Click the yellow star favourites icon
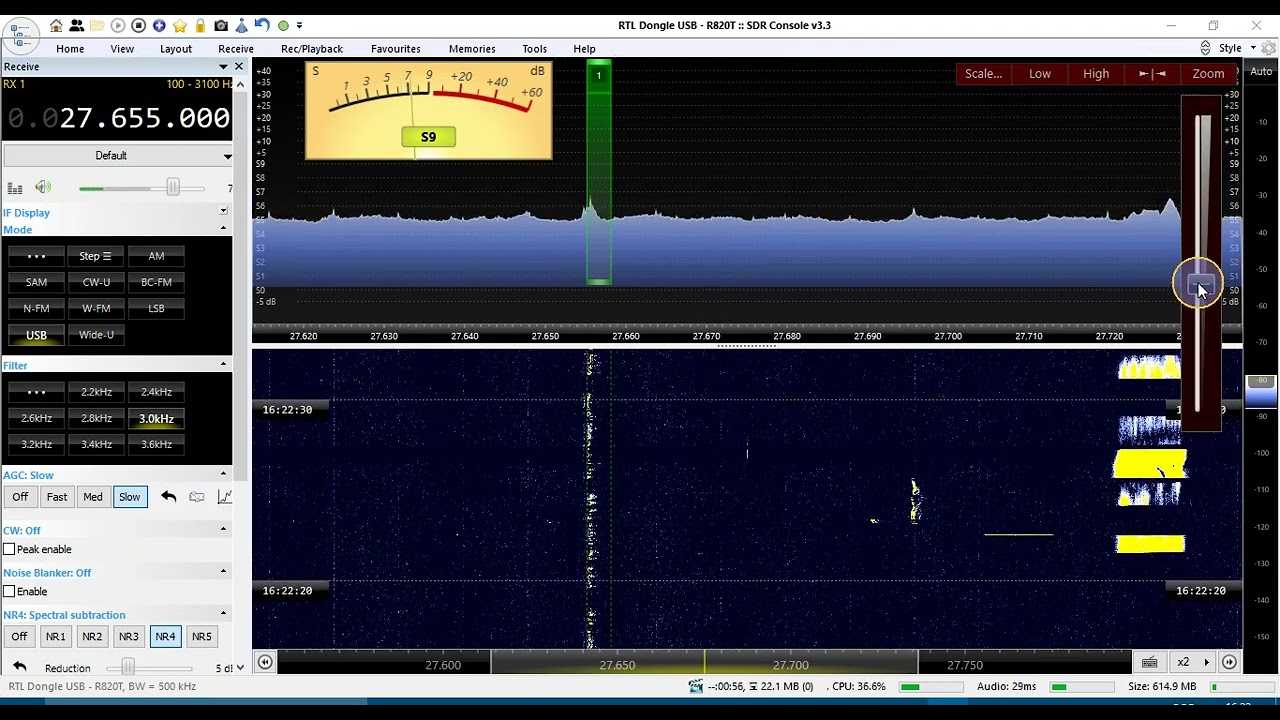Screen dimensions: 1280x720 coord(179,25)
